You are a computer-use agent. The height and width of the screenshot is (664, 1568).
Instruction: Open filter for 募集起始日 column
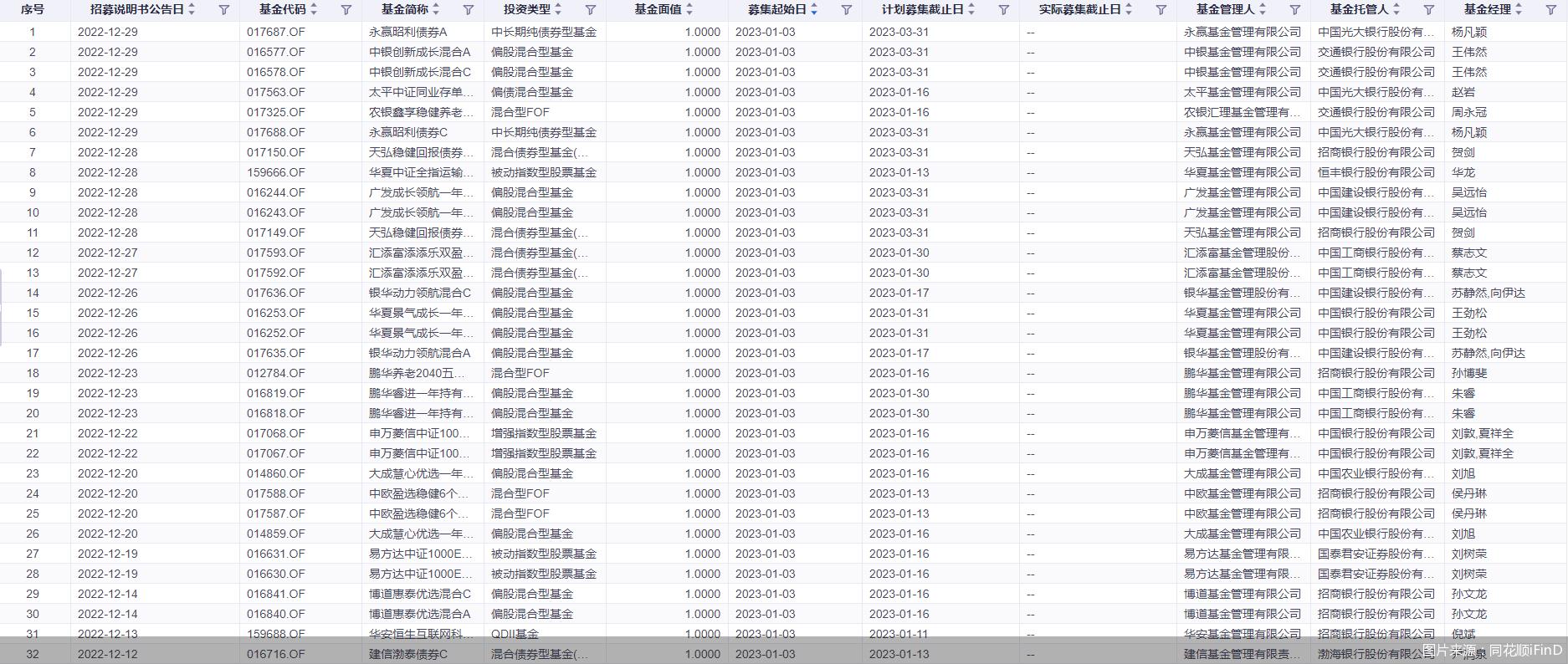pyautogui.click(x=846, y=10)
